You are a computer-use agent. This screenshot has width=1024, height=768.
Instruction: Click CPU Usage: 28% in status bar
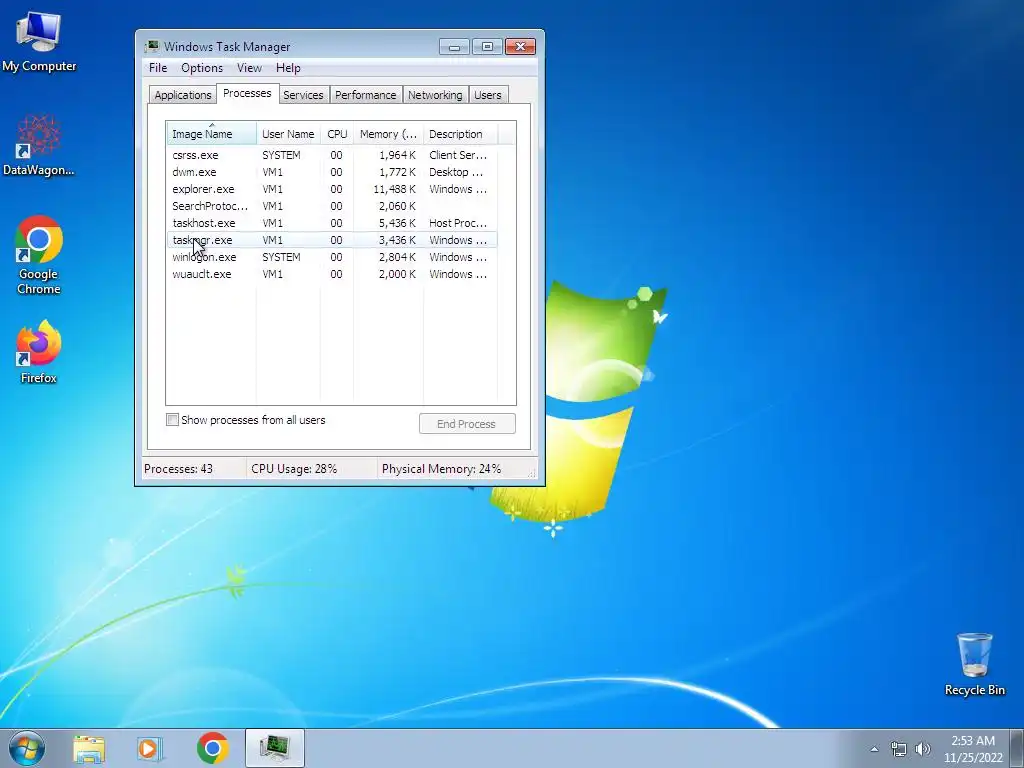294,469
